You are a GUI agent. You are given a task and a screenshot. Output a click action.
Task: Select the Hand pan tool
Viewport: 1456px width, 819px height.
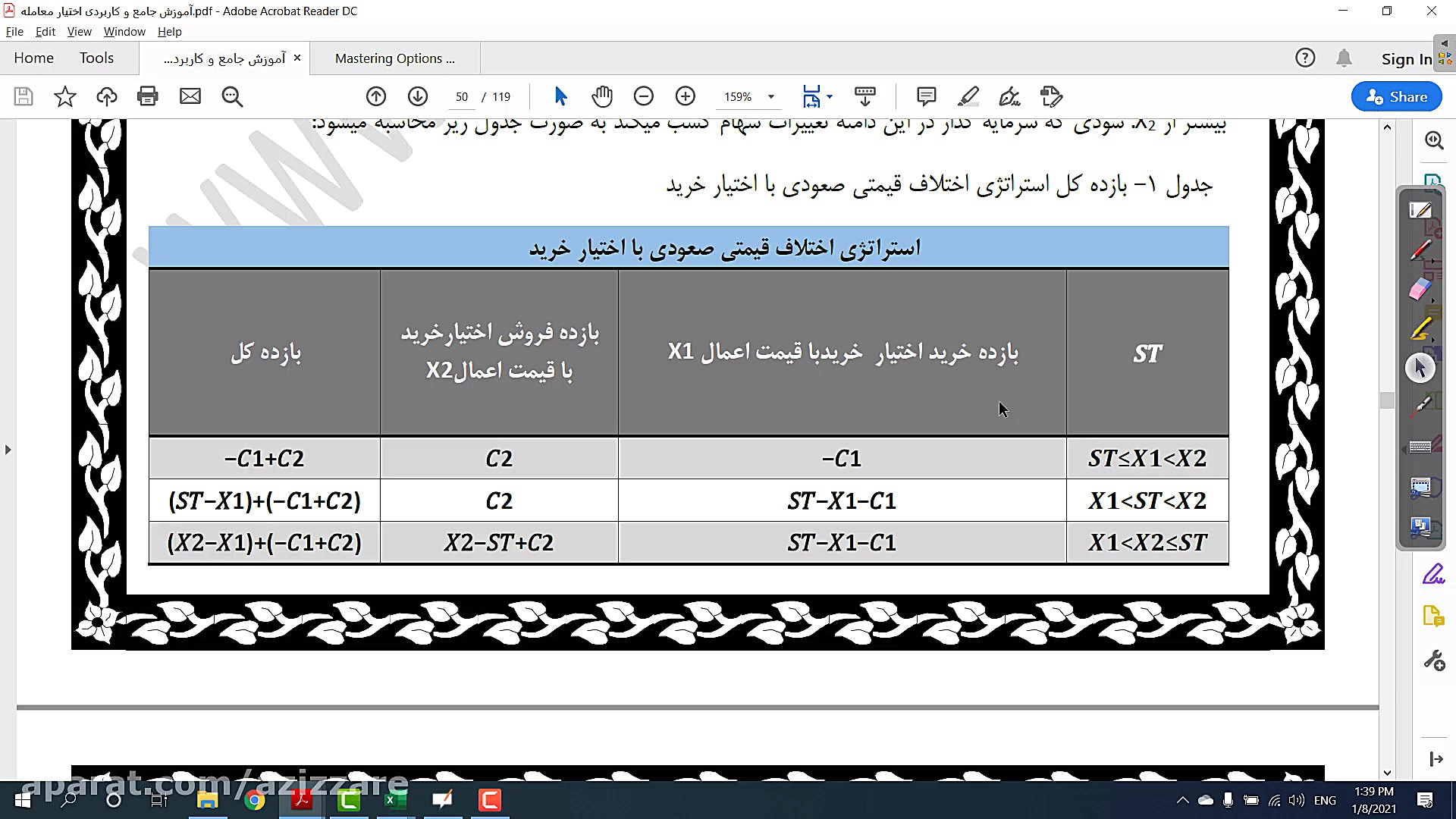point(602,96)
